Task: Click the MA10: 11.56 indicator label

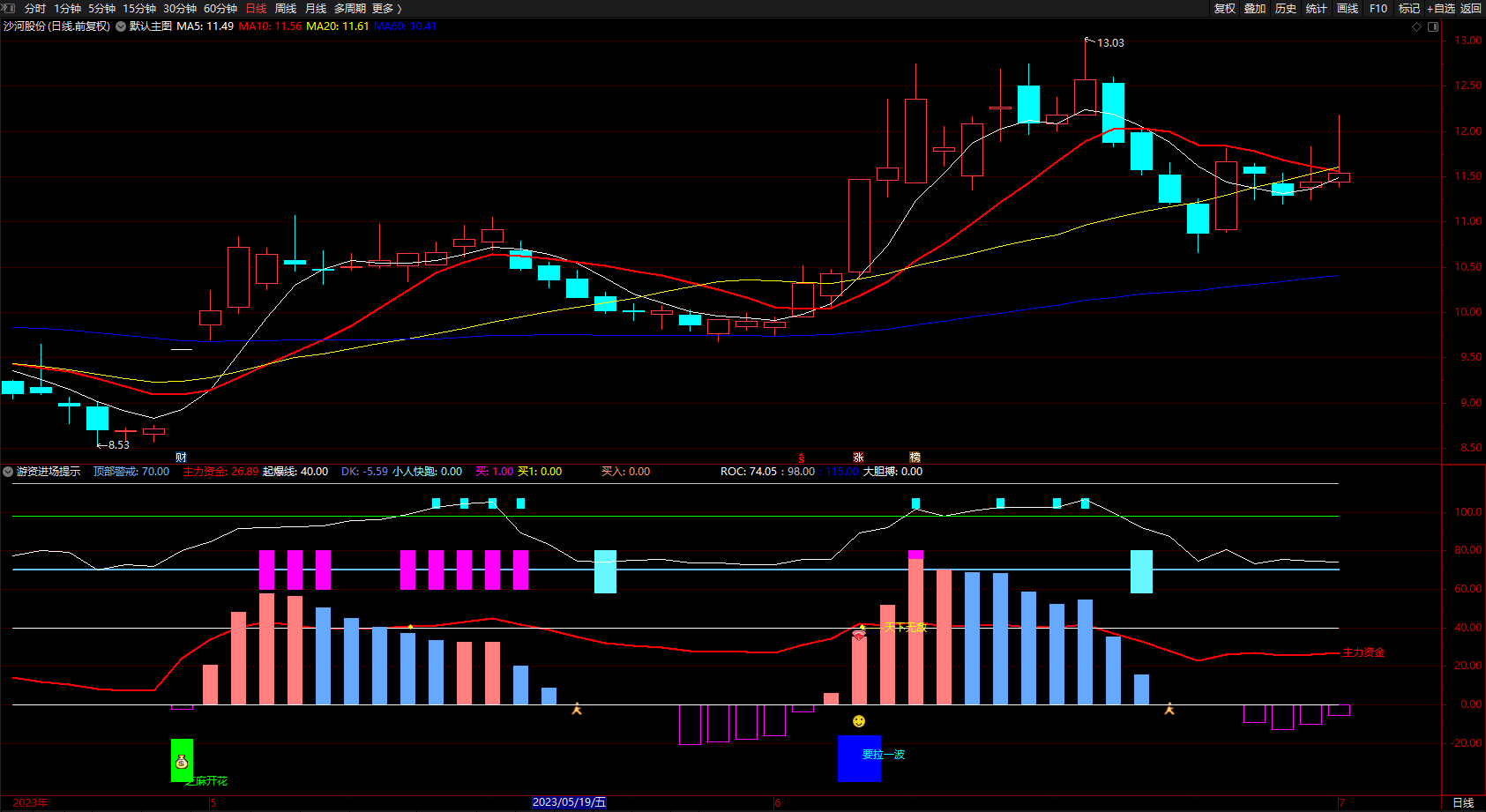Action: point(270,26)
